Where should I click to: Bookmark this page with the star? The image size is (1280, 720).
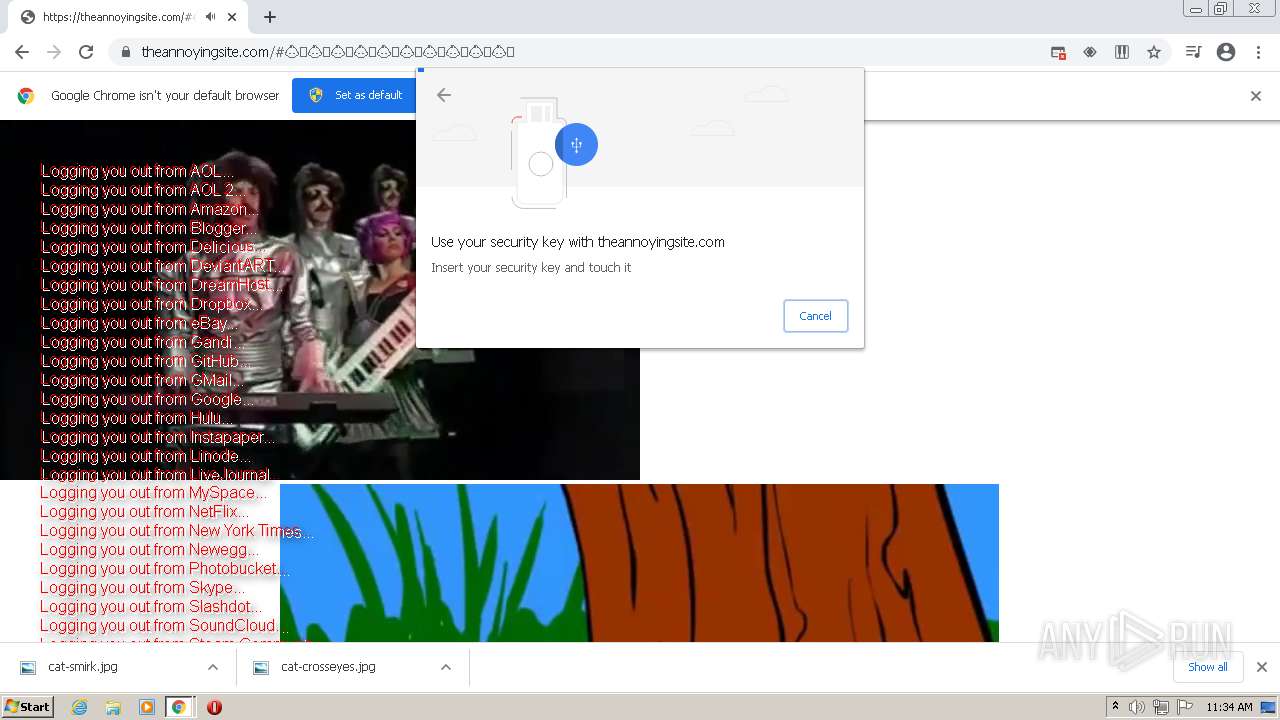pyautogui.click(x=1154, y=52)
